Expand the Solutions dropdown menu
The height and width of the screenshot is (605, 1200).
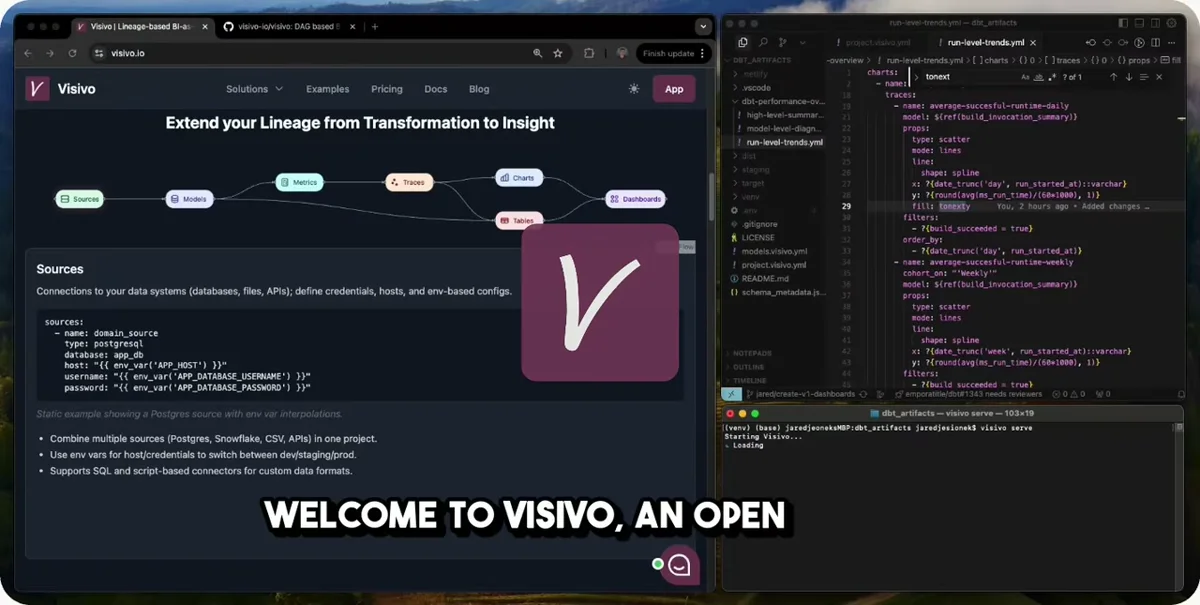tap(254, 89)
